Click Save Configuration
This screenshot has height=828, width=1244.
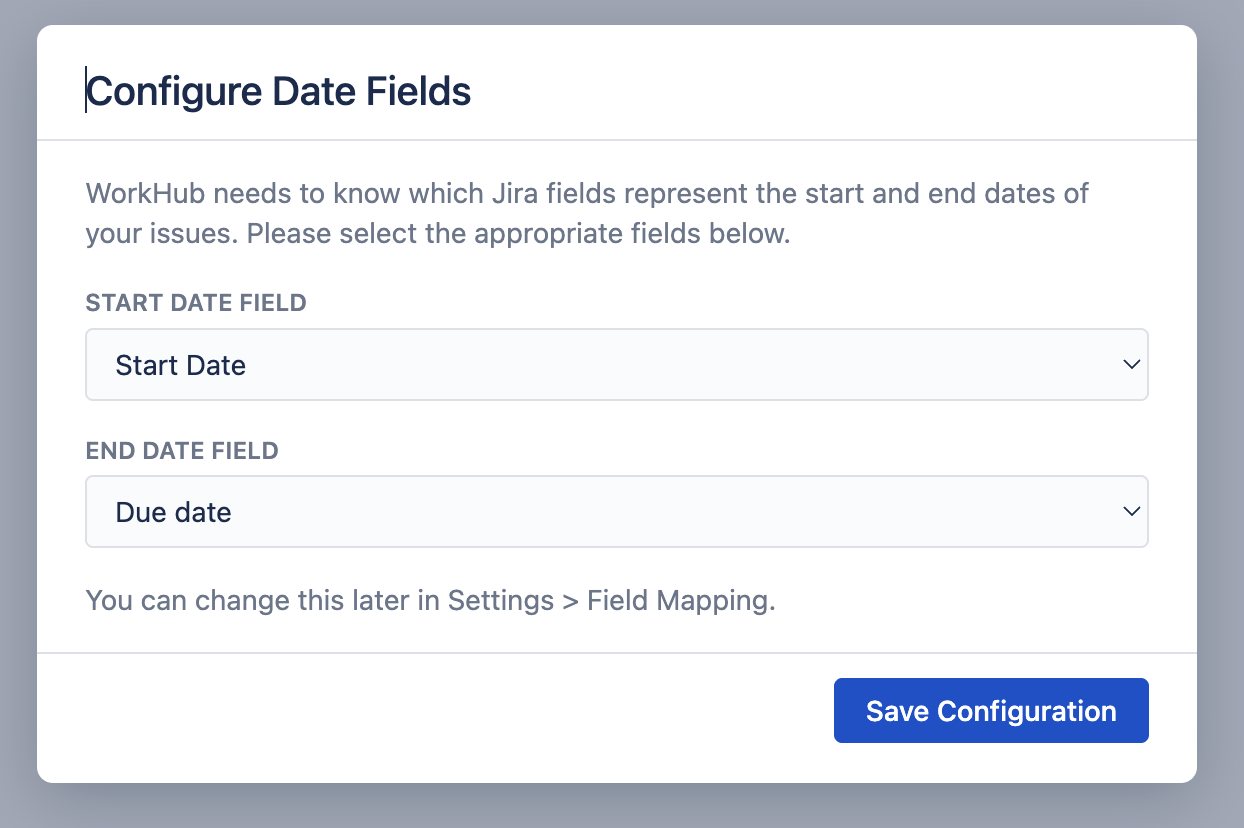point(990,710)
